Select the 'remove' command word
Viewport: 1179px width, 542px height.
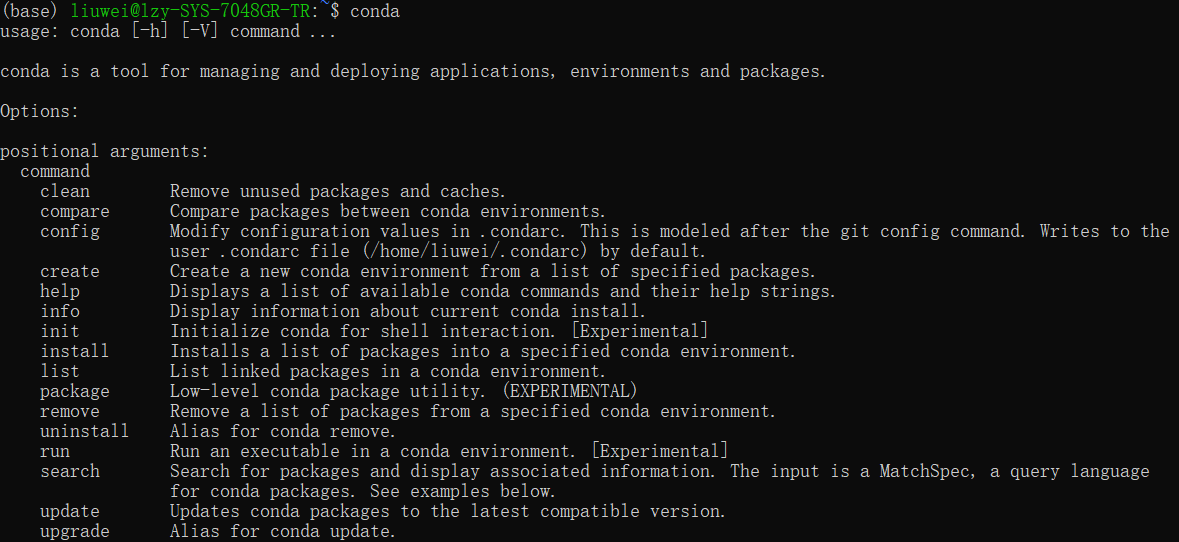click(x=70, y=412)
